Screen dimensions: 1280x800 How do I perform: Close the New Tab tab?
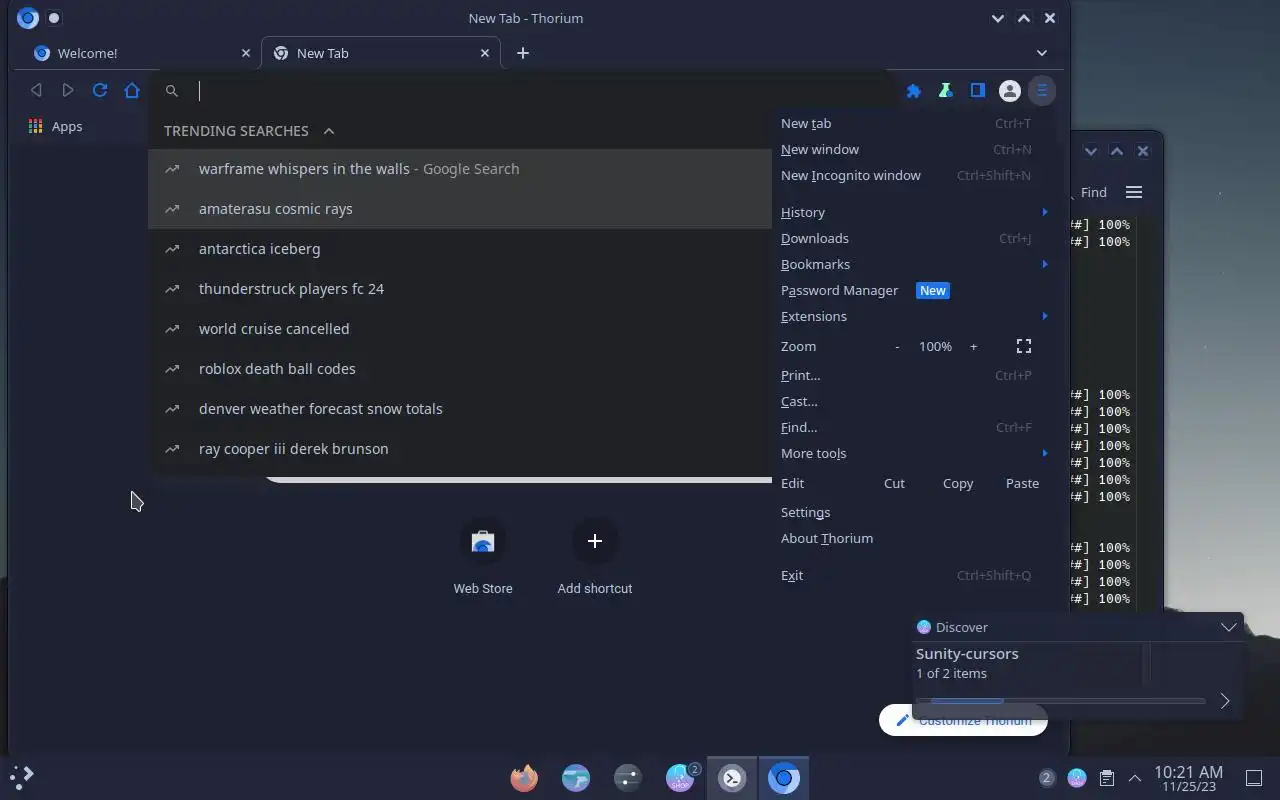click(486, 53)
